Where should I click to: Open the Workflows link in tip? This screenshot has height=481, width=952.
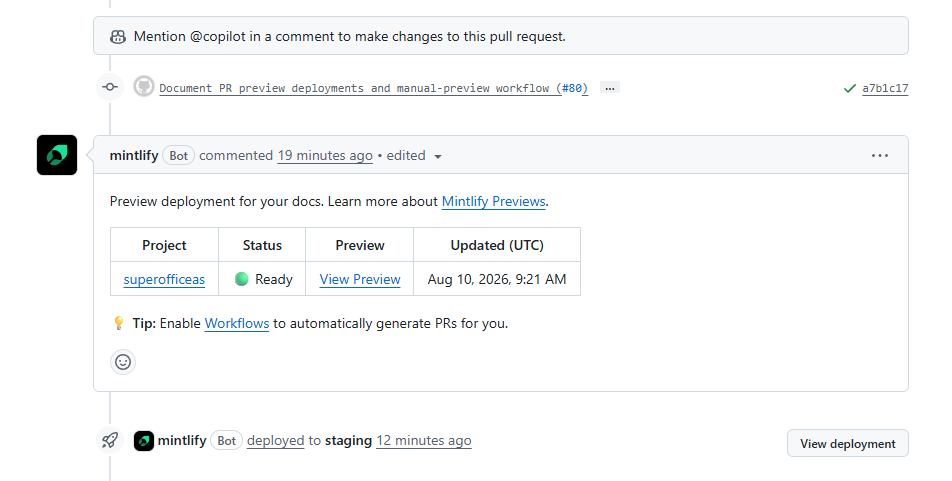tap(237, 324)
